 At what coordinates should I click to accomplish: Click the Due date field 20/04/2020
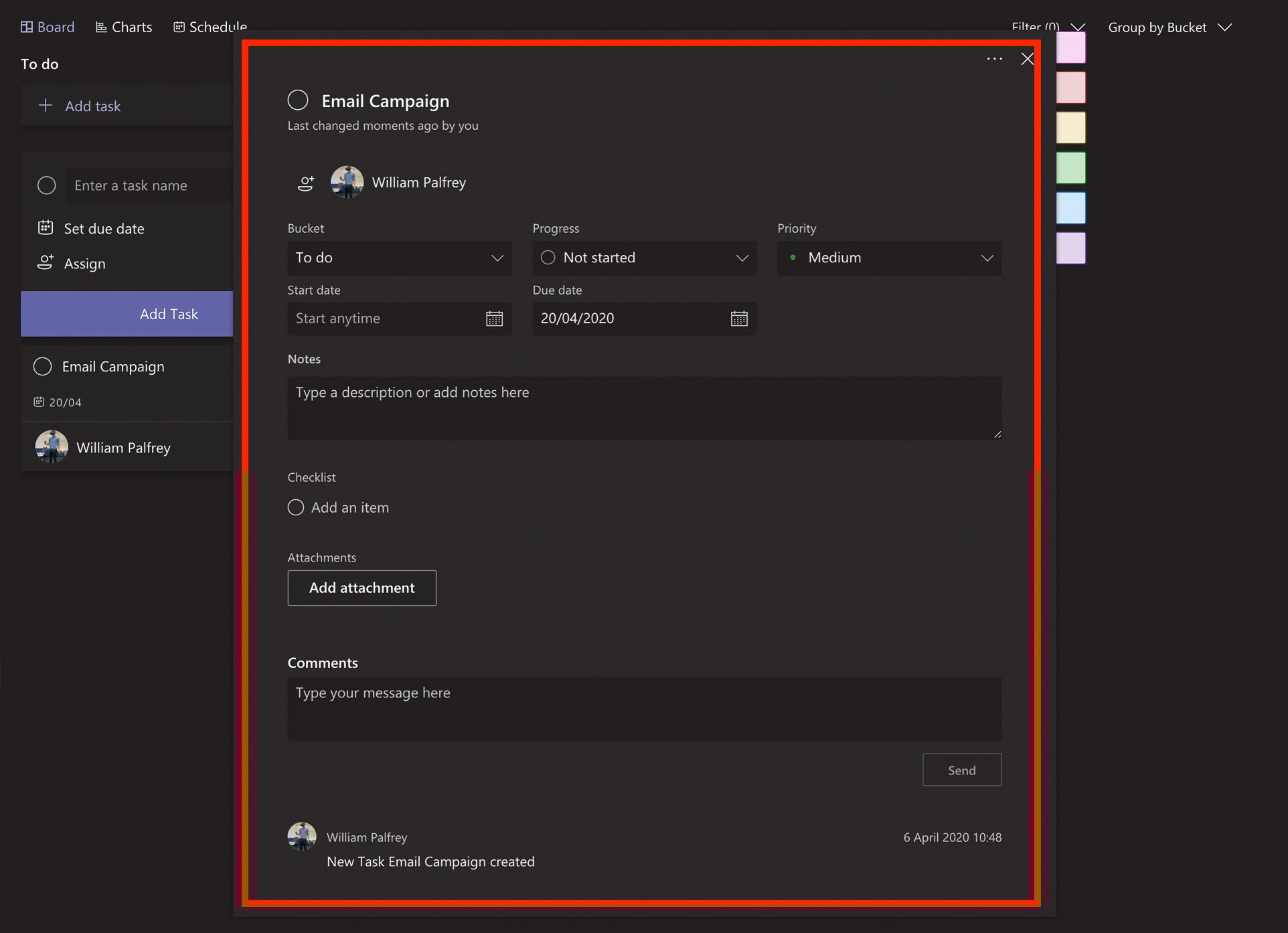(645, 319)
